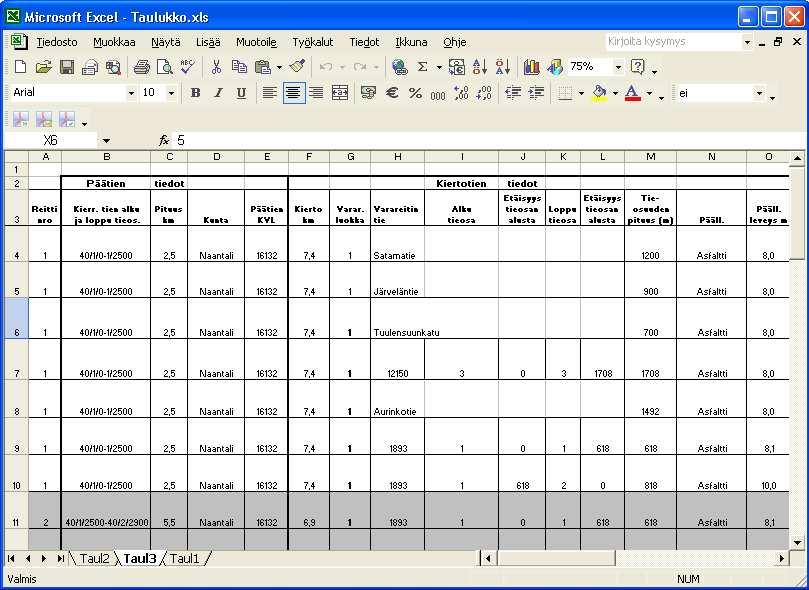Screen dimensions: 809x590
Task: Open the Näytä menu
Action: (x=166, y=42)
